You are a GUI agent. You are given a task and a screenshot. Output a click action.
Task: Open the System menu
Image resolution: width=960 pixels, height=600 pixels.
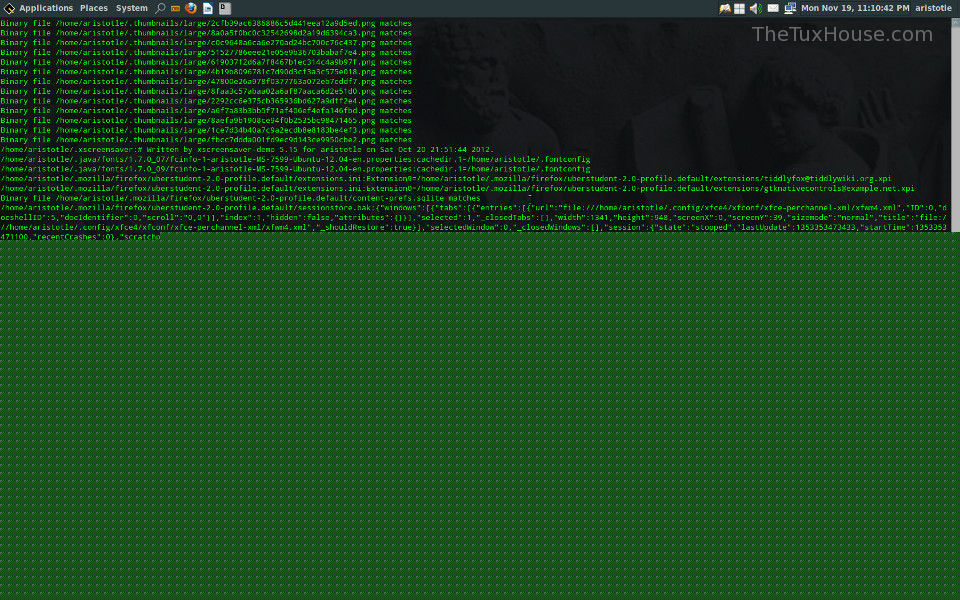pyautogui.click(x=131, y=8)
